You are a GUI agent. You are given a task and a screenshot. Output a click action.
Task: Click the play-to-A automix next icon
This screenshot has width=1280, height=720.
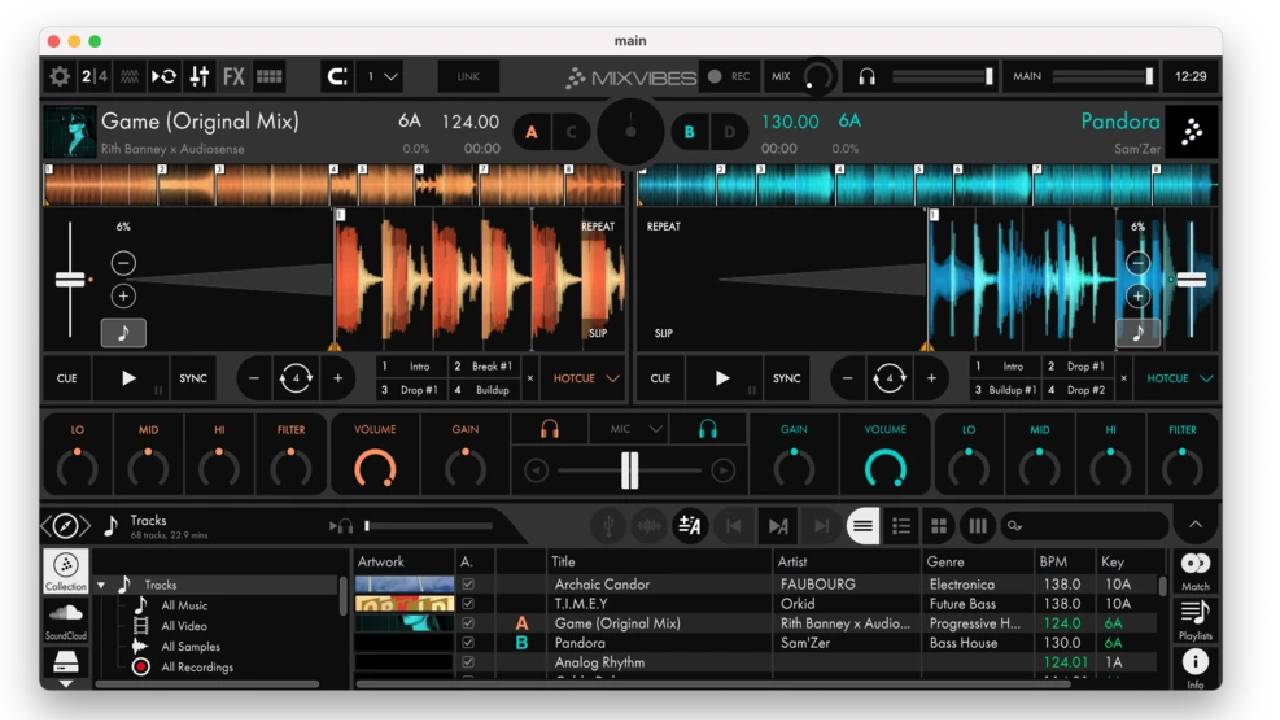coord(778,526)
